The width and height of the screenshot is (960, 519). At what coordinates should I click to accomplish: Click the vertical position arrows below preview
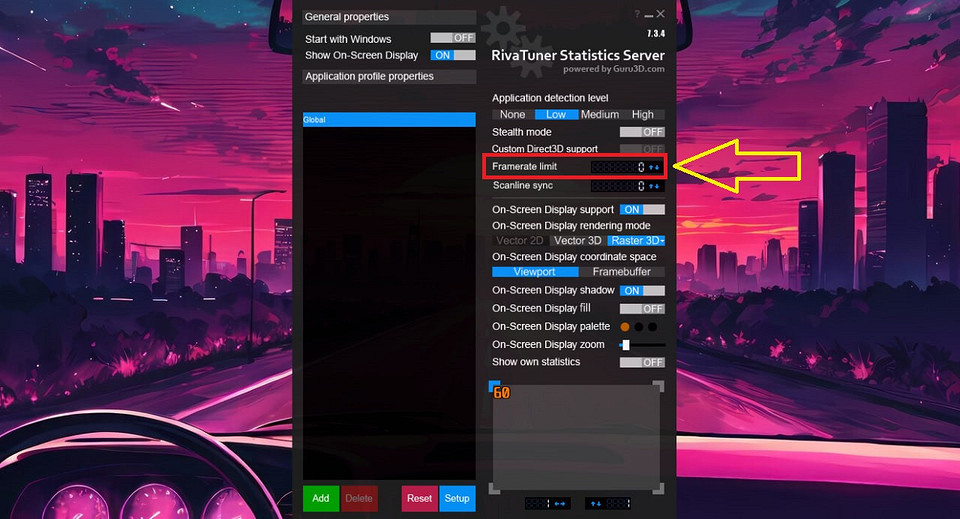tap(596, 503)
